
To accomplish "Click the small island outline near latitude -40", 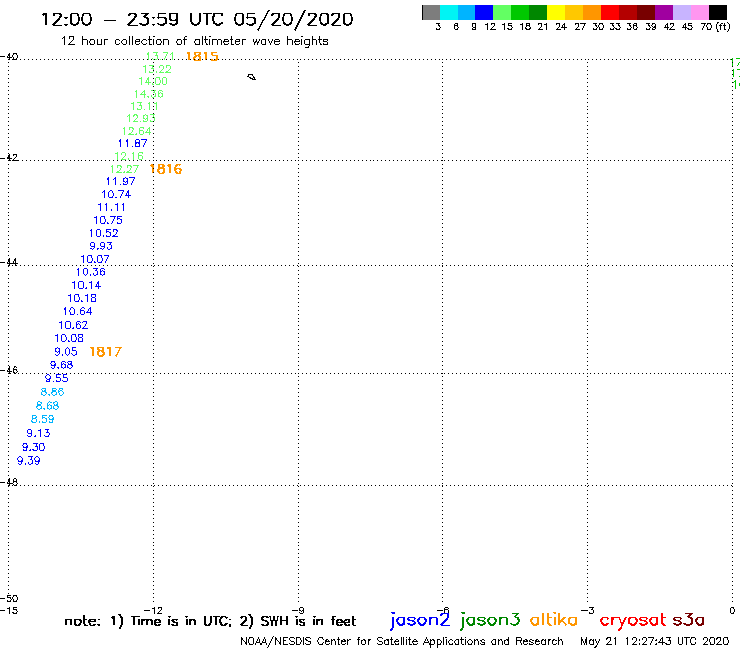I will [252, 77].
